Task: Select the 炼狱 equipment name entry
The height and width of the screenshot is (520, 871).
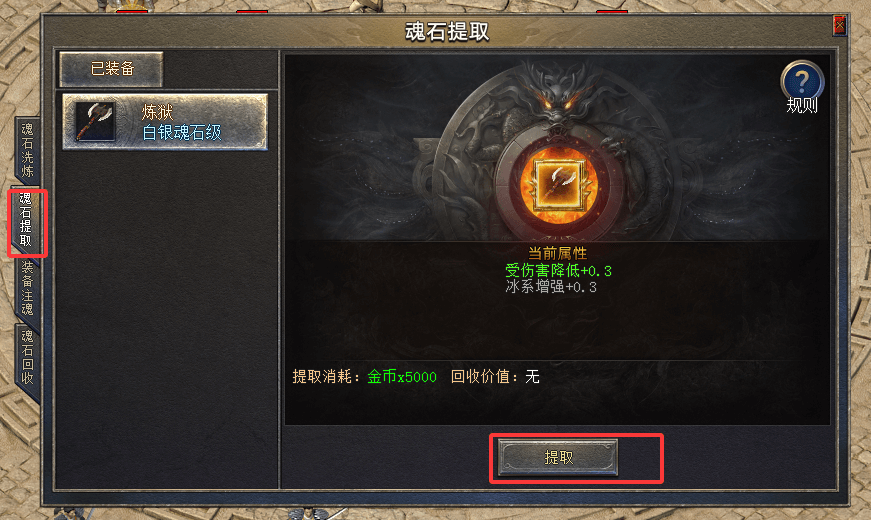Action: click(157, 112)
